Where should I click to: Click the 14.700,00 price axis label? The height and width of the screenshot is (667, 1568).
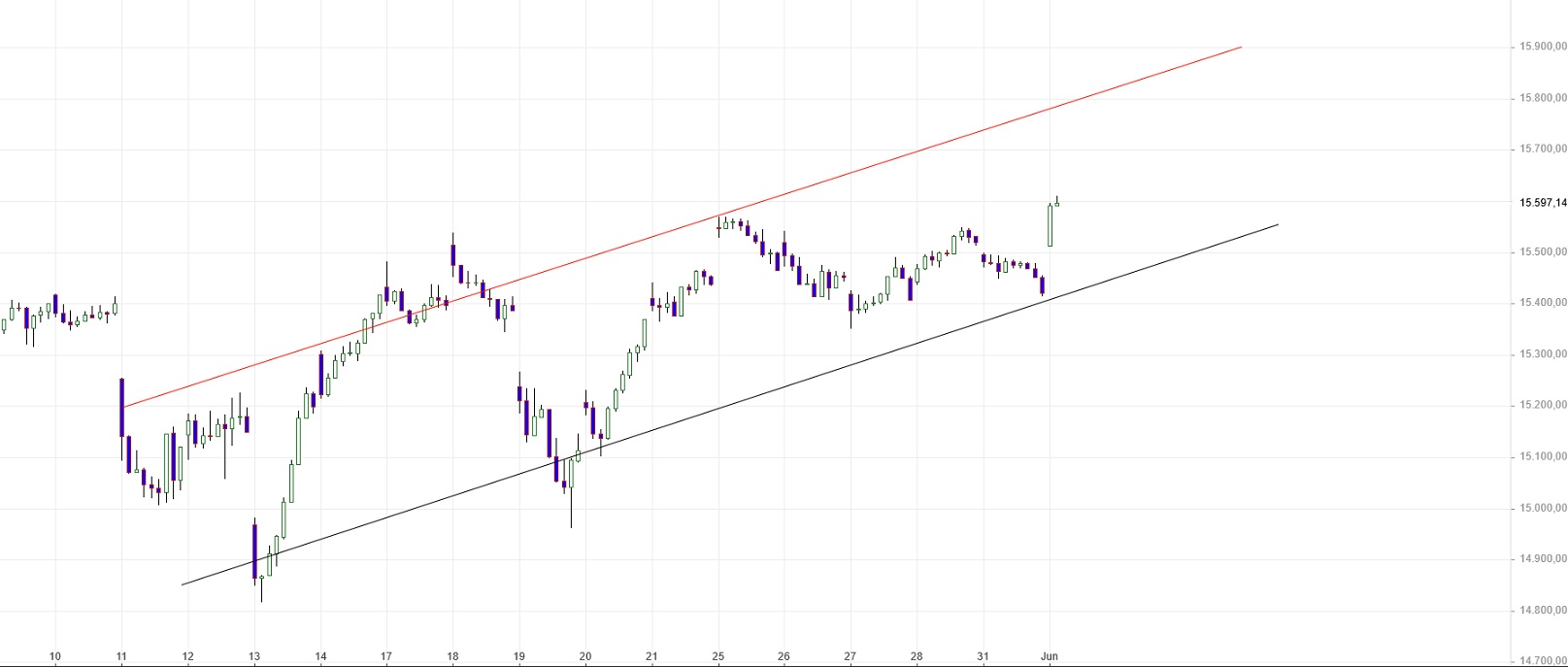coord(1543,661)
